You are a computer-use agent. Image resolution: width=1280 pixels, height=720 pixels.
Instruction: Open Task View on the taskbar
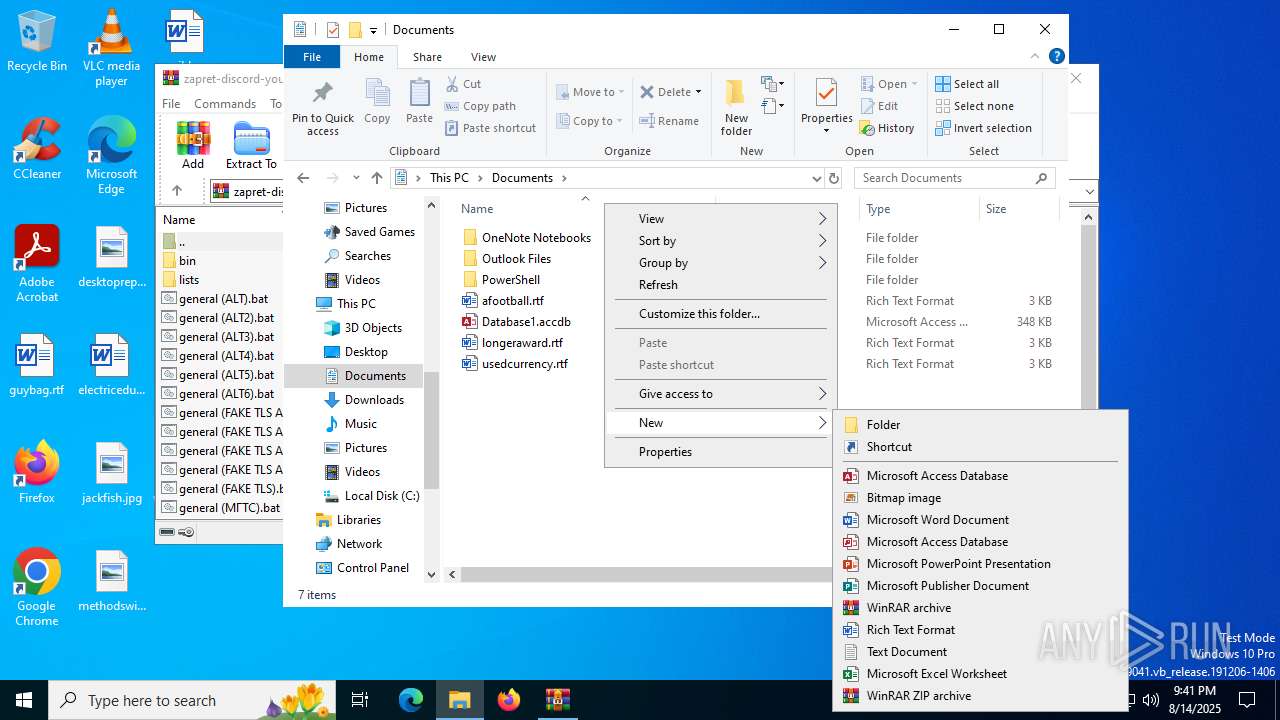[360, 700]
